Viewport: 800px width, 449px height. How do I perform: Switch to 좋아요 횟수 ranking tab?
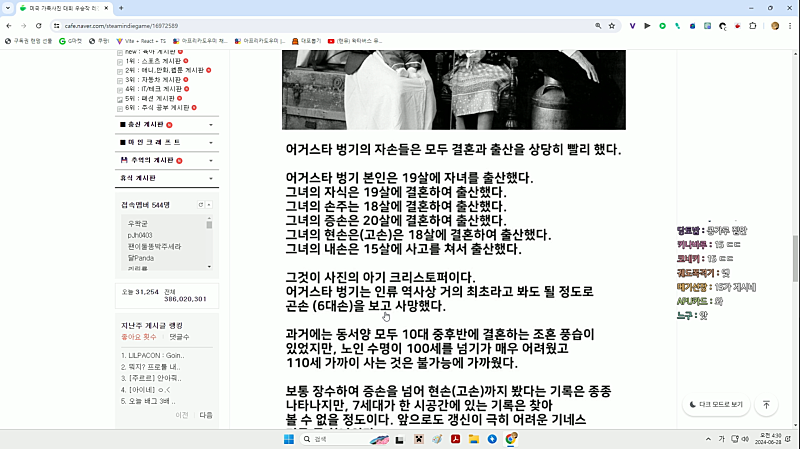pos(139,337)
